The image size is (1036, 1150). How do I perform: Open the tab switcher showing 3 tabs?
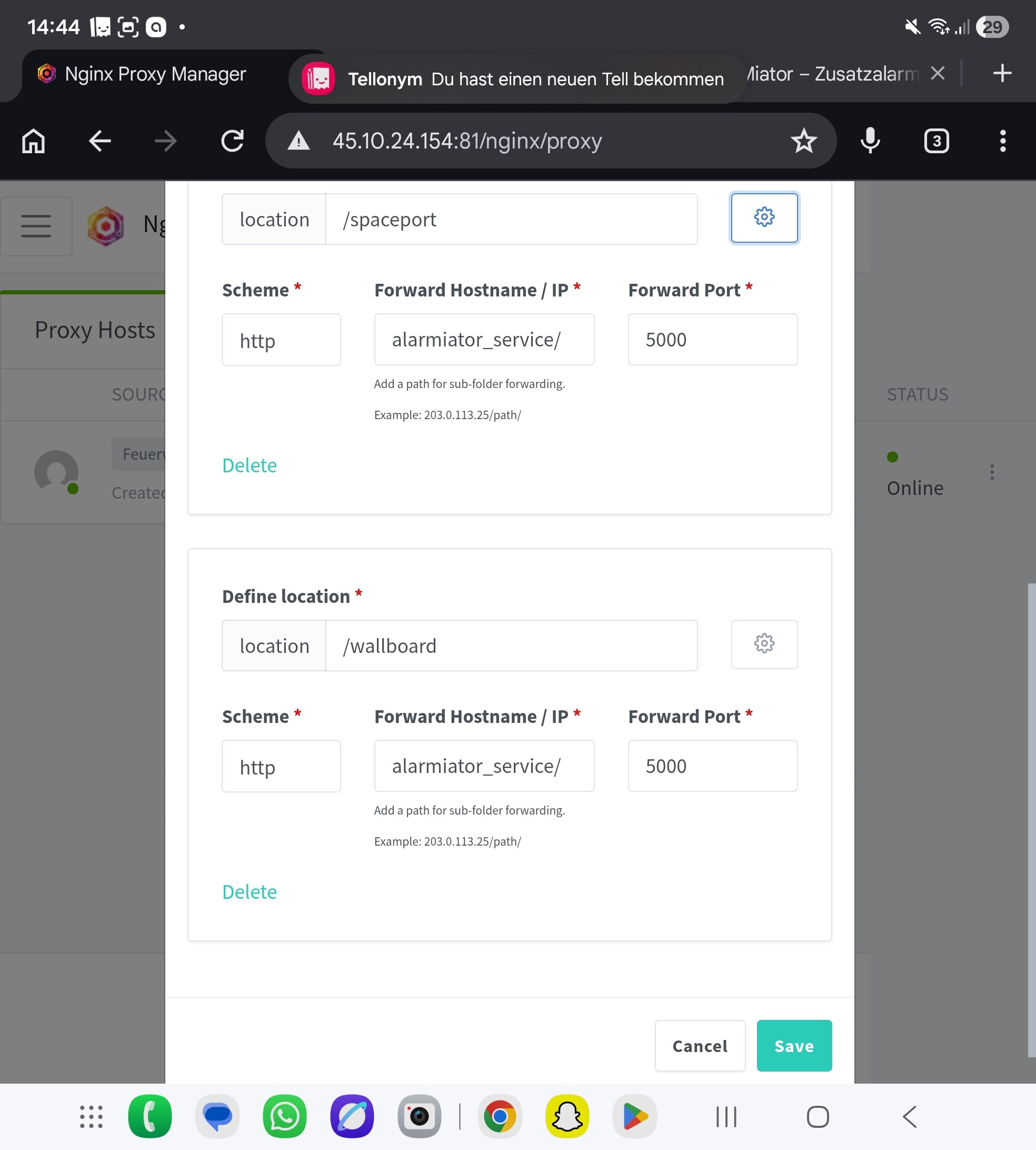[x=937, y=141]
